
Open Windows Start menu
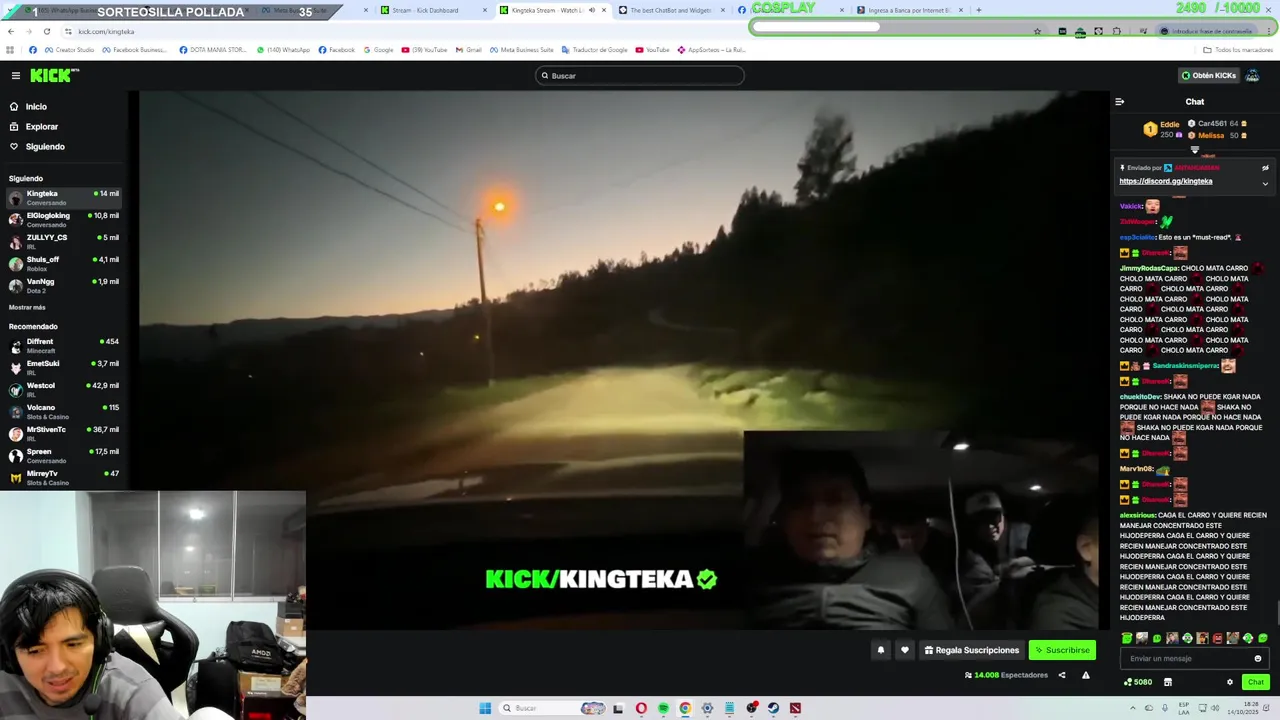485,708
